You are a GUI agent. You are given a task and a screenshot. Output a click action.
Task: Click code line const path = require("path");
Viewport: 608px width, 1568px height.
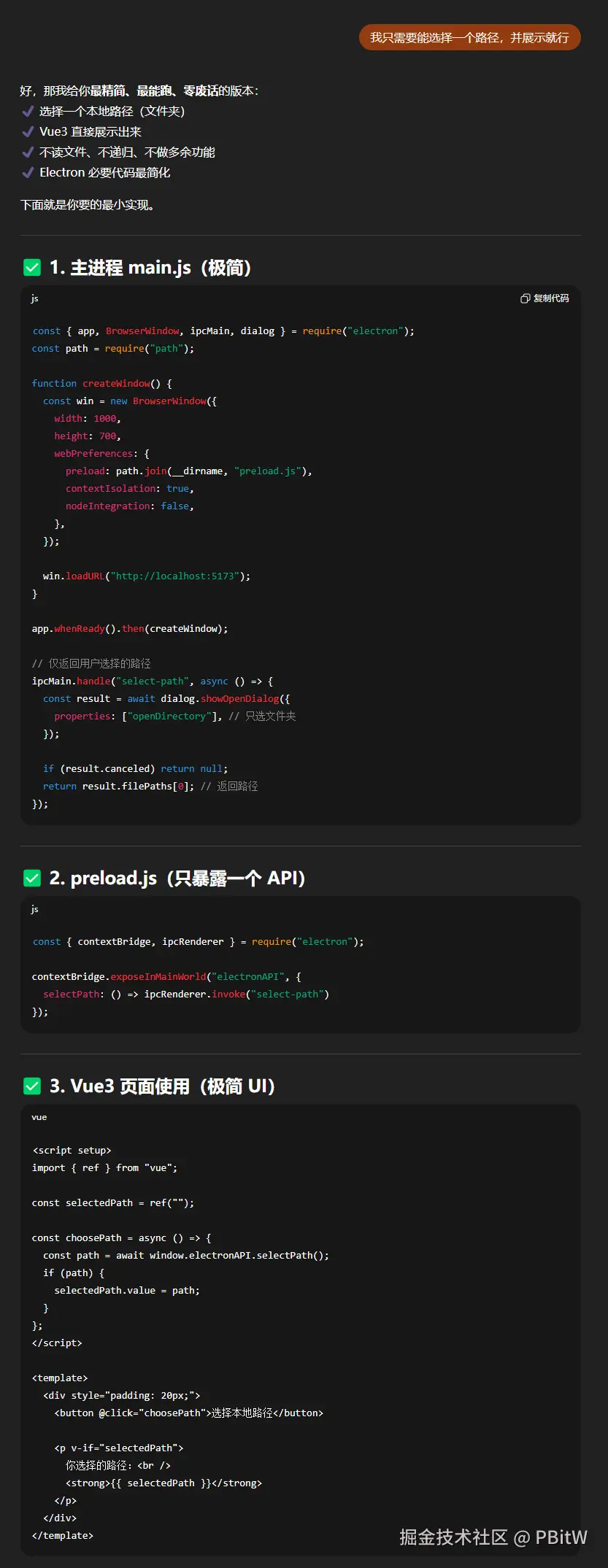click(x=113, y=349)
